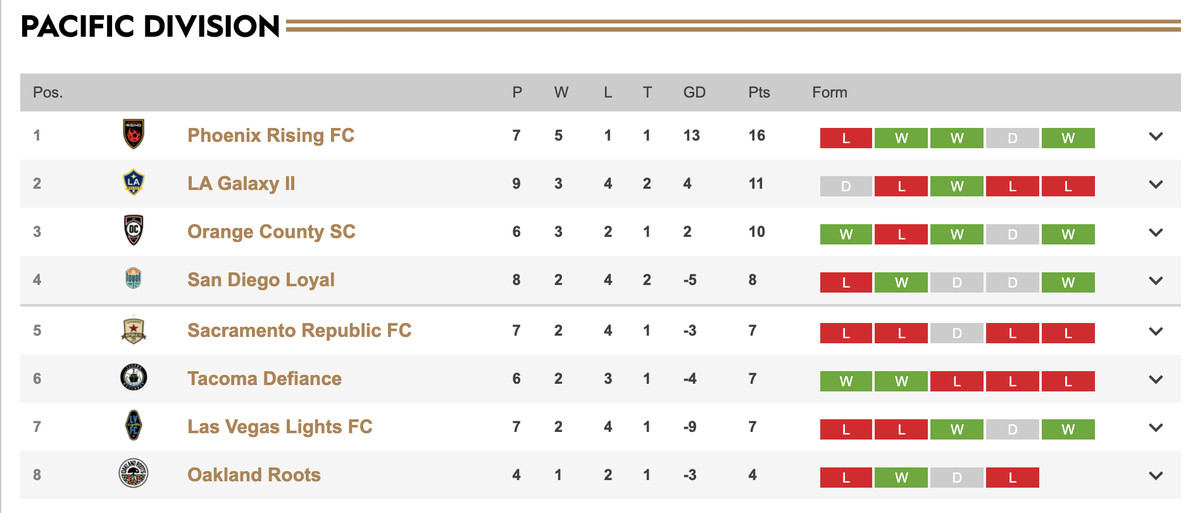
Task: Open the Sacramento Republic FC team link
Action: pos(299,330)
